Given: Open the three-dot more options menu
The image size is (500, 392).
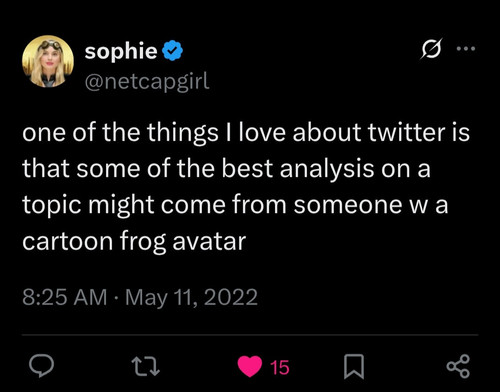Looking at the screenshot, I should coord(466,49).
